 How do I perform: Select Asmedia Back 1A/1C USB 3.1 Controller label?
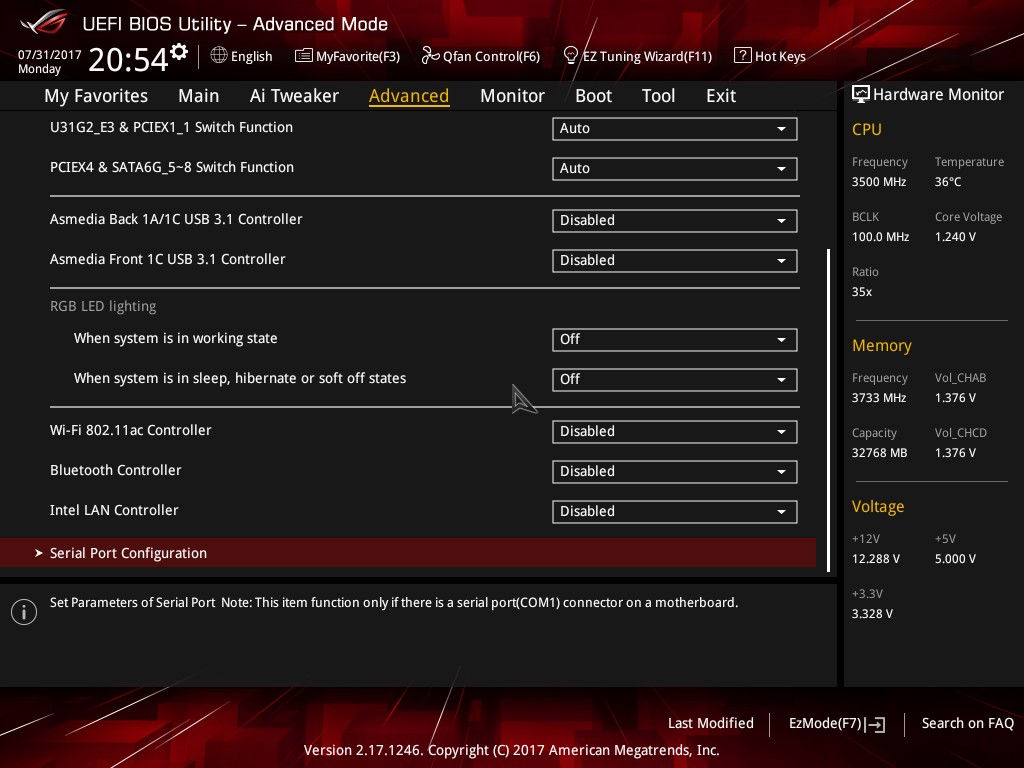click(x=176, y=219)
